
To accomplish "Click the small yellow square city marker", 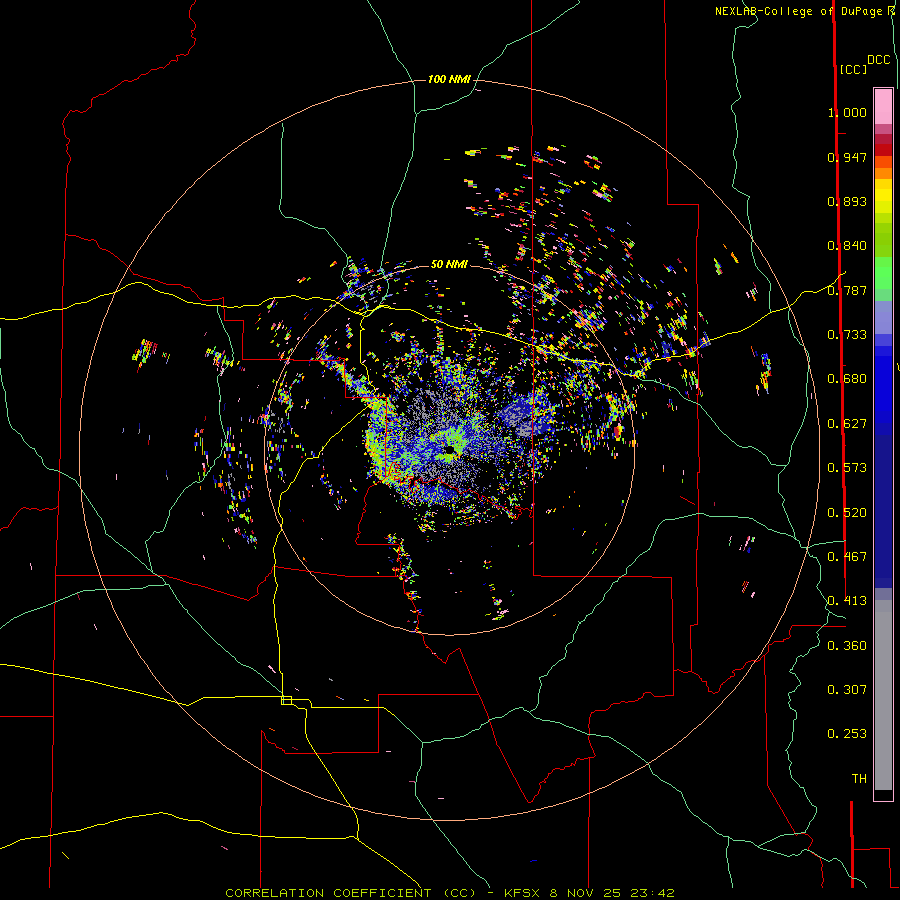I will pyautogui.click(x=286, y=700).
